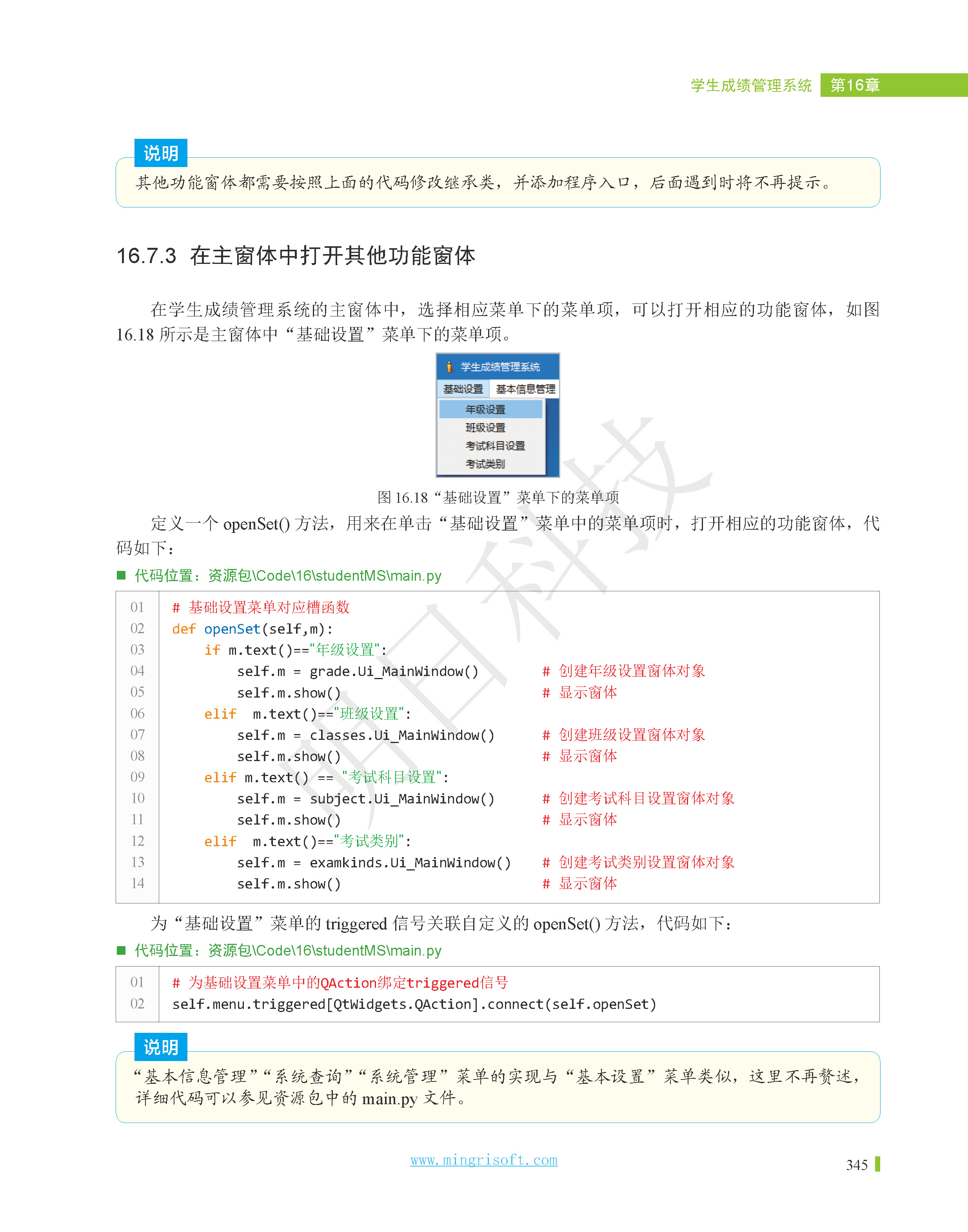Click the figure 16.18 caption text
This screenshot has width=968, height=1232.
click(x=498, y=497)
